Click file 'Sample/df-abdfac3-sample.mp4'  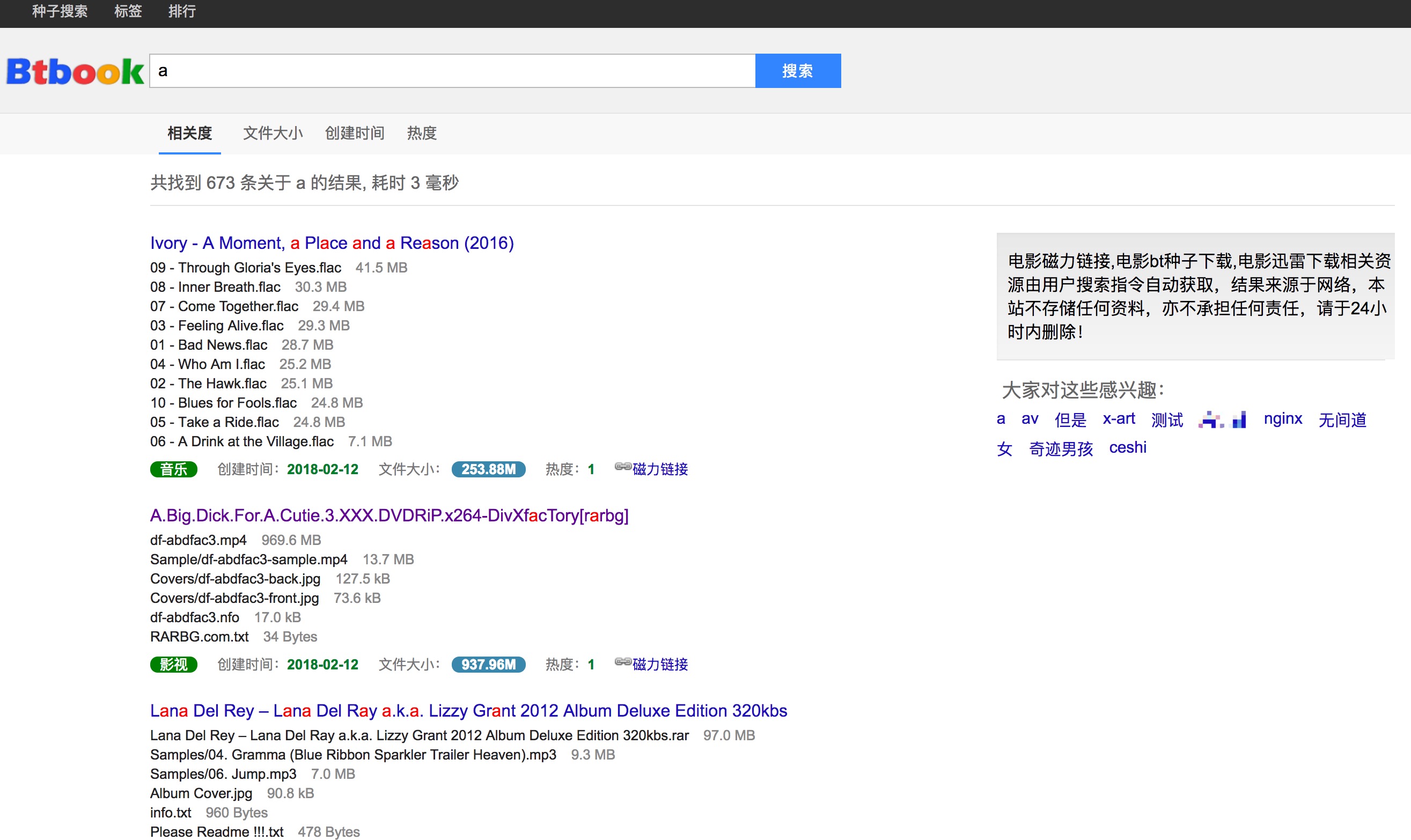tap(249, 559)
